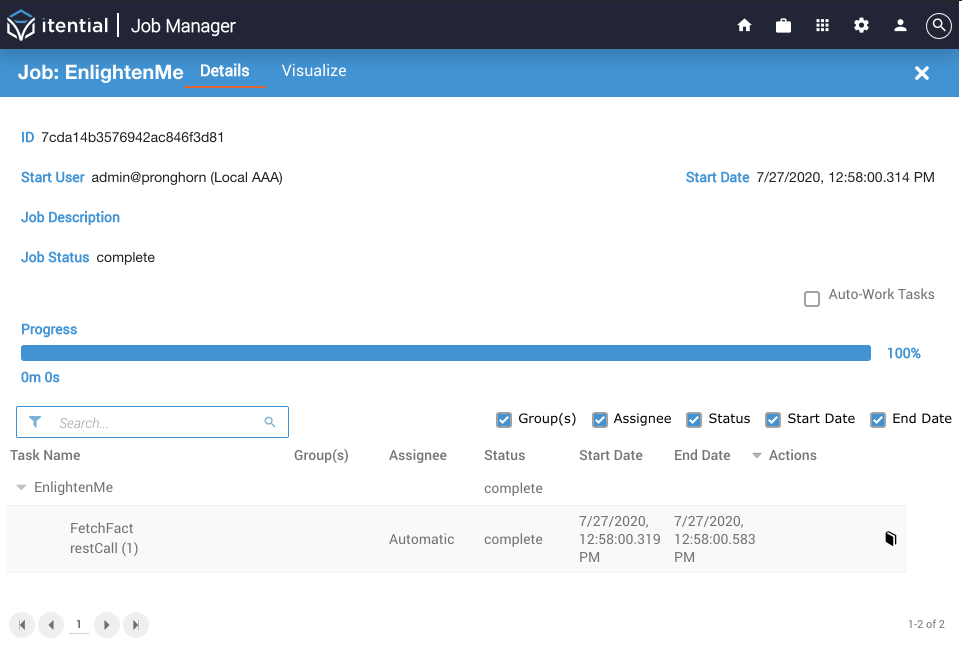This screenshot has width=962, height=648.
Task: Go to next page of tasks
Action: pyautogui.click(x=107, y=625)
